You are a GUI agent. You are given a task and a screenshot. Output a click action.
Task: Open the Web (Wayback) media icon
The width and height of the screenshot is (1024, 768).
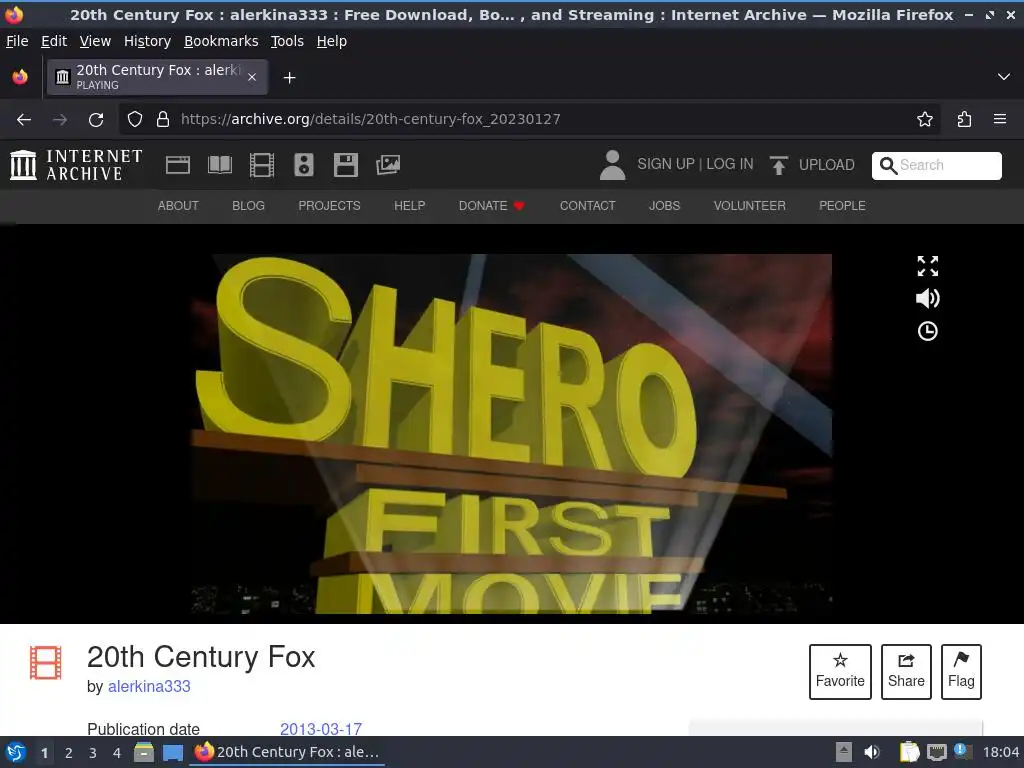tap(178, 165)
